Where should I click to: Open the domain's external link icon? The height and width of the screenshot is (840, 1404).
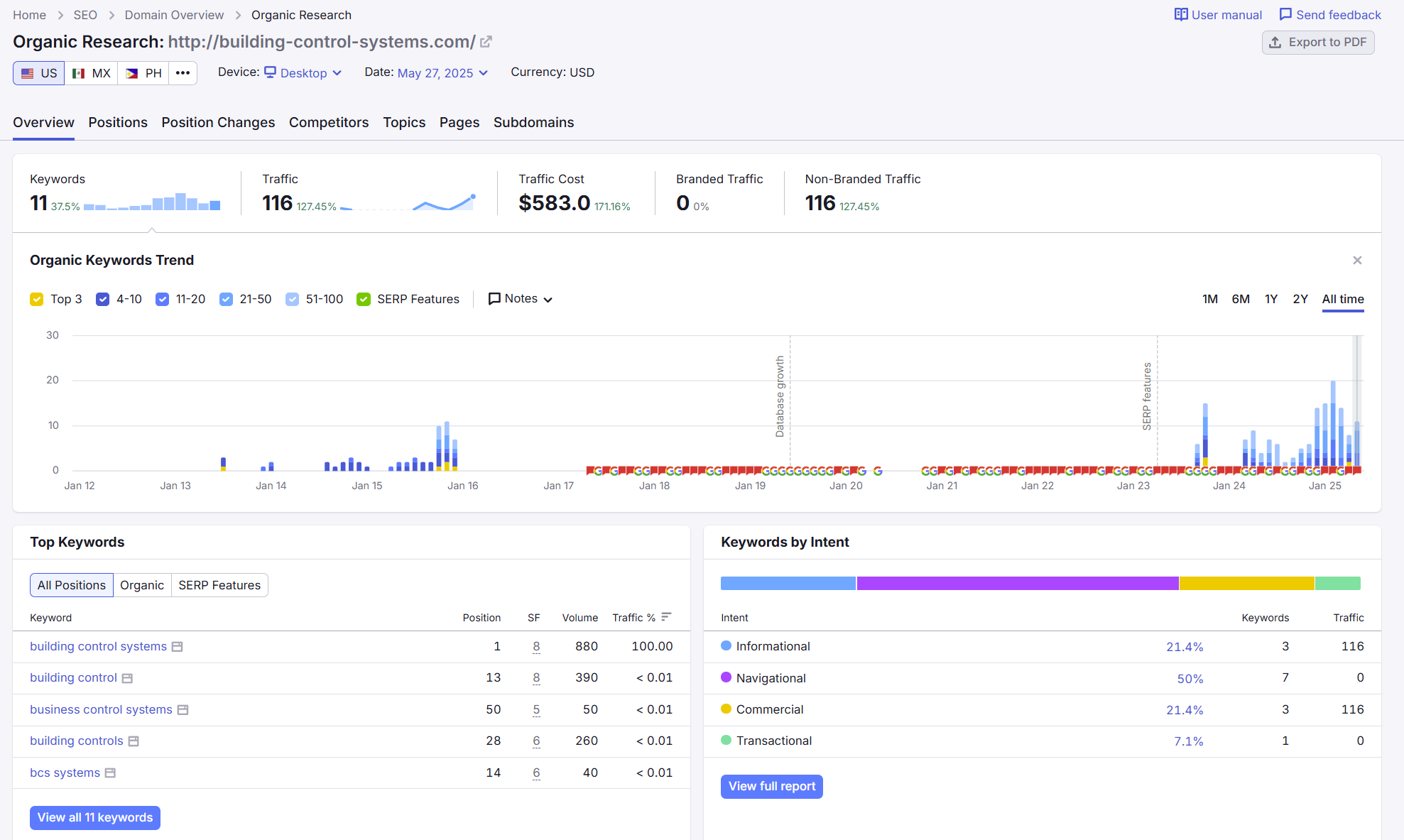pyautogui.click(x=486, y=42)
